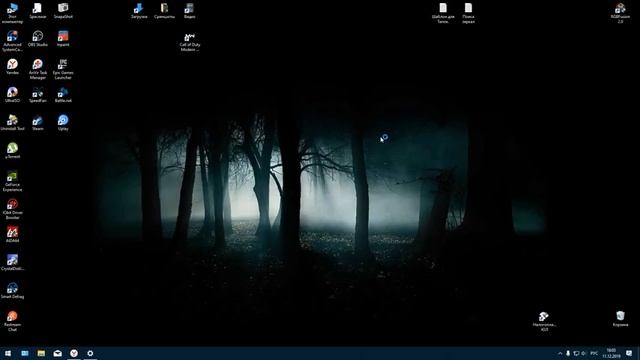Open the clock and date flyout
The width and height of the screenshot is (640, 360).
[611, 353]
